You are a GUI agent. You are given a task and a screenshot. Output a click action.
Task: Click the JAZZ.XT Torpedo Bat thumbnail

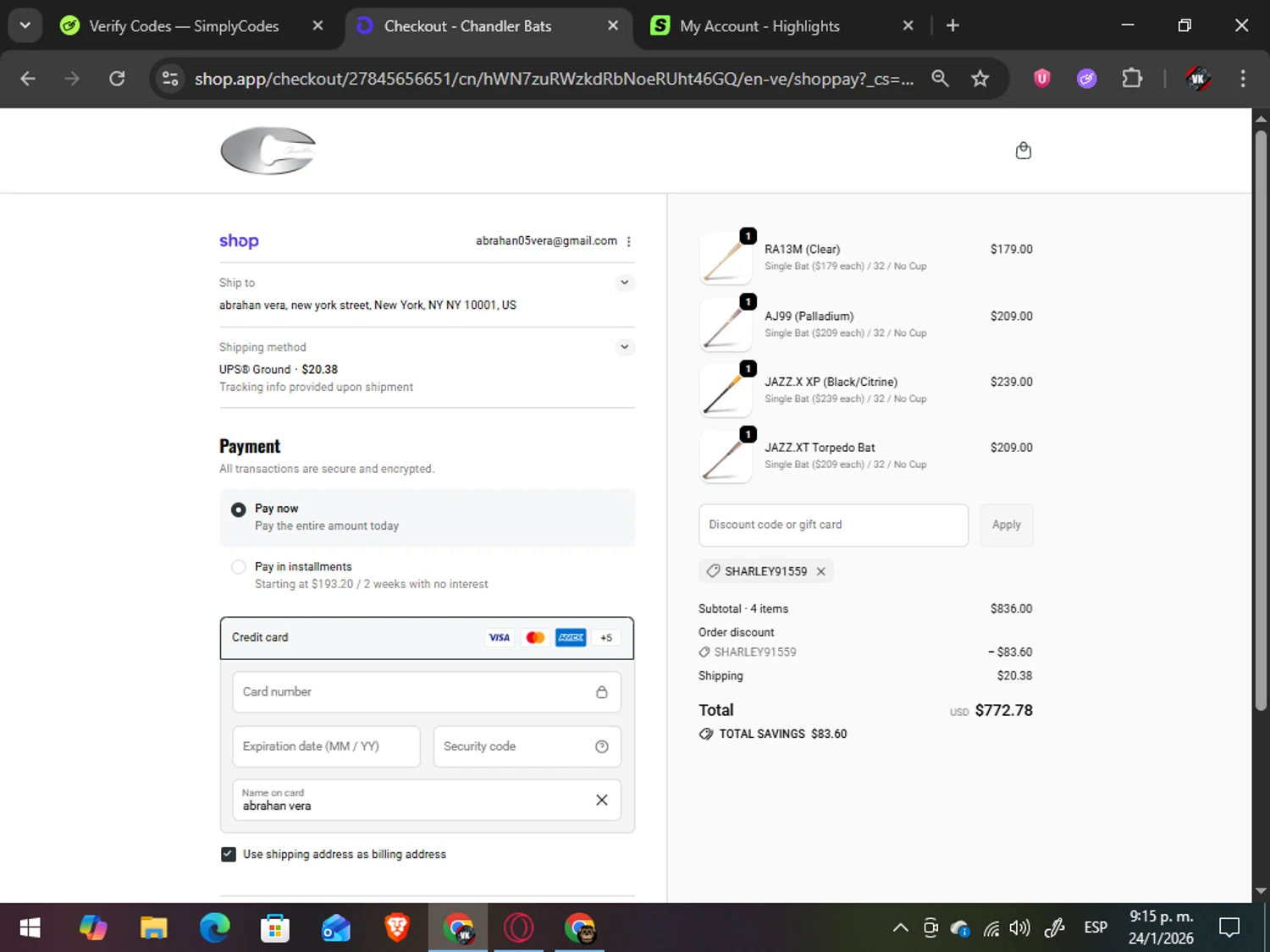726,456
